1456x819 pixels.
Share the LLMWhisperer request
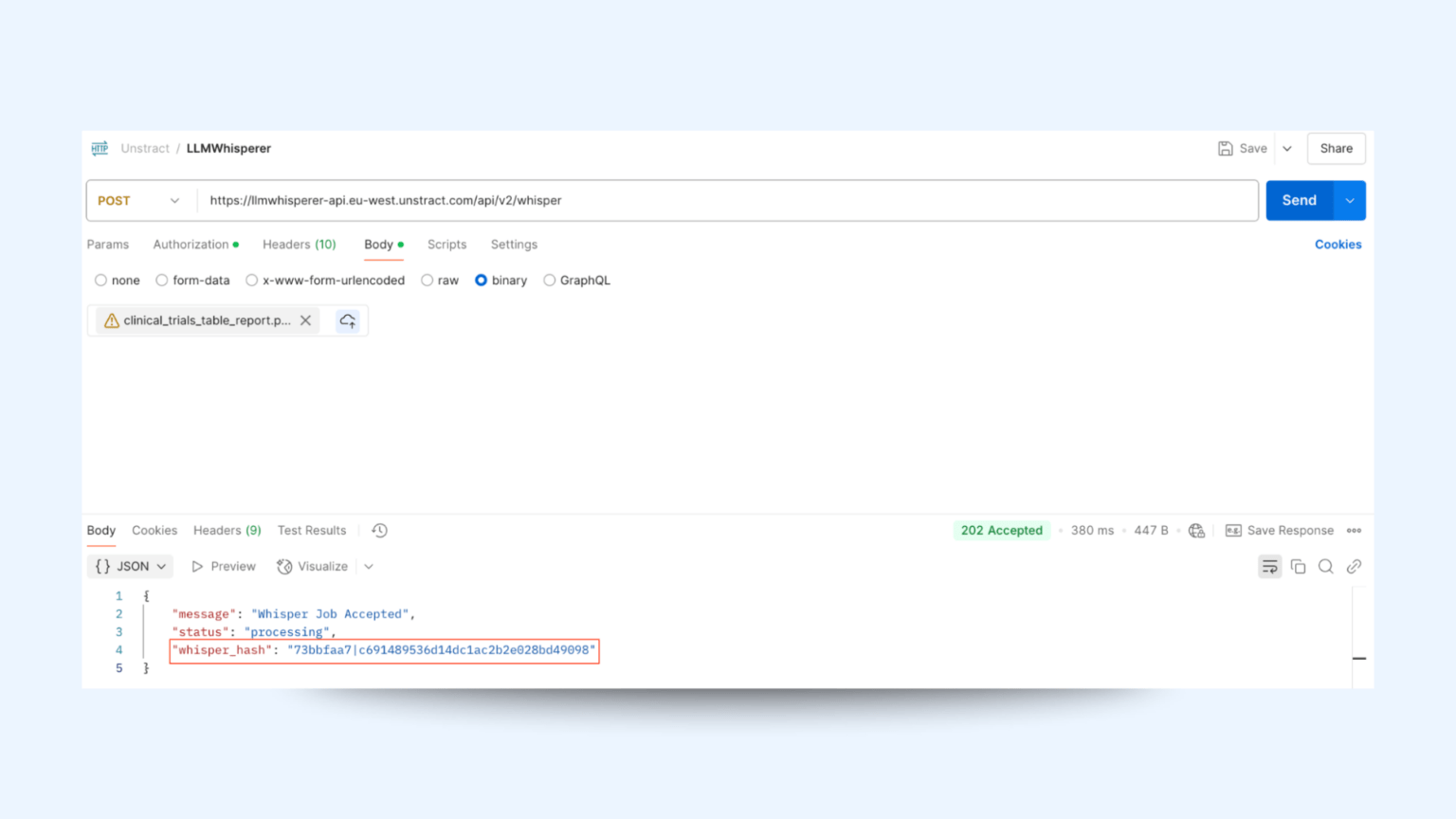(x=1336, y=148)
